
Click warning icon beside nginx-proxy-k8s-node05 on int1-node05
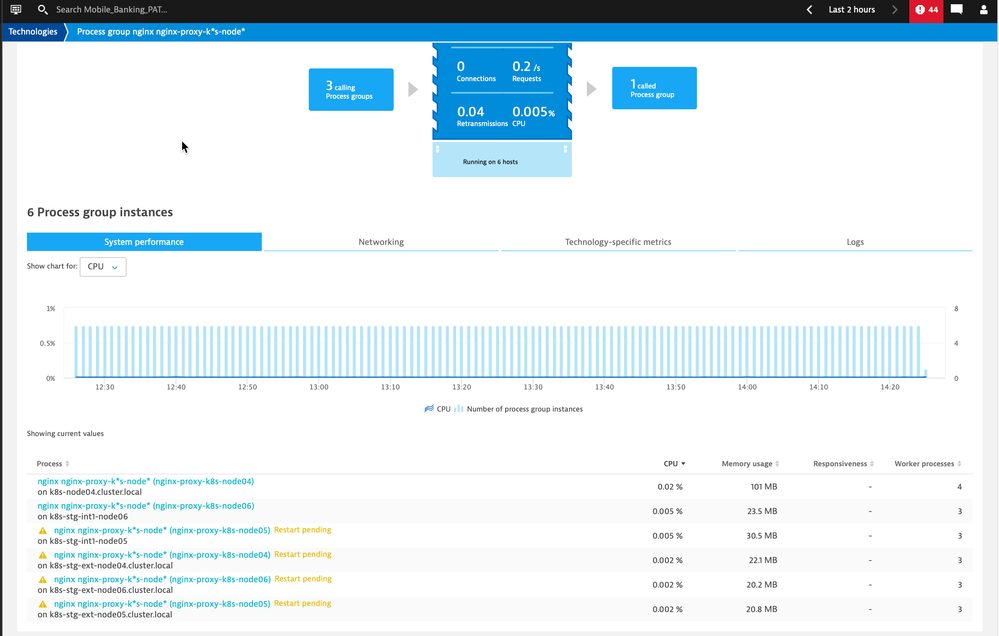[43, 531]
